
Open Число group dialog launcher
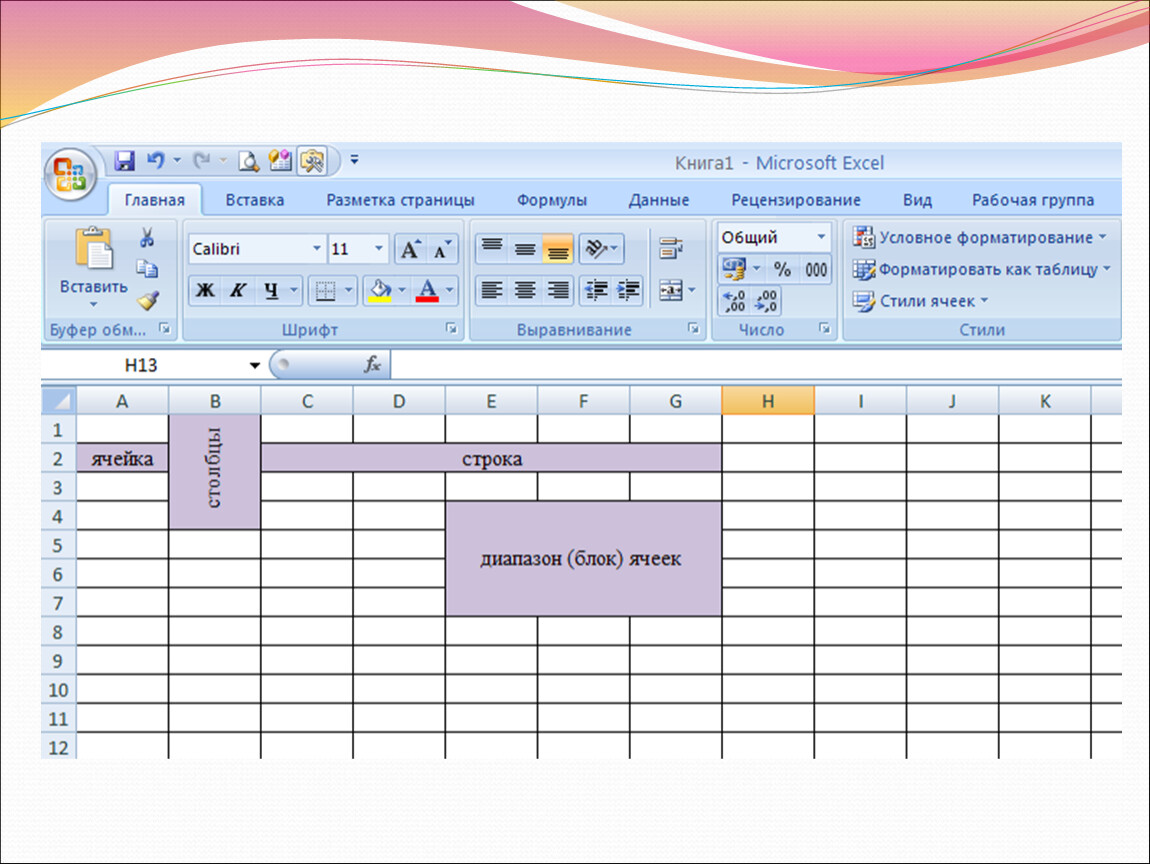(x=824, y=329)
